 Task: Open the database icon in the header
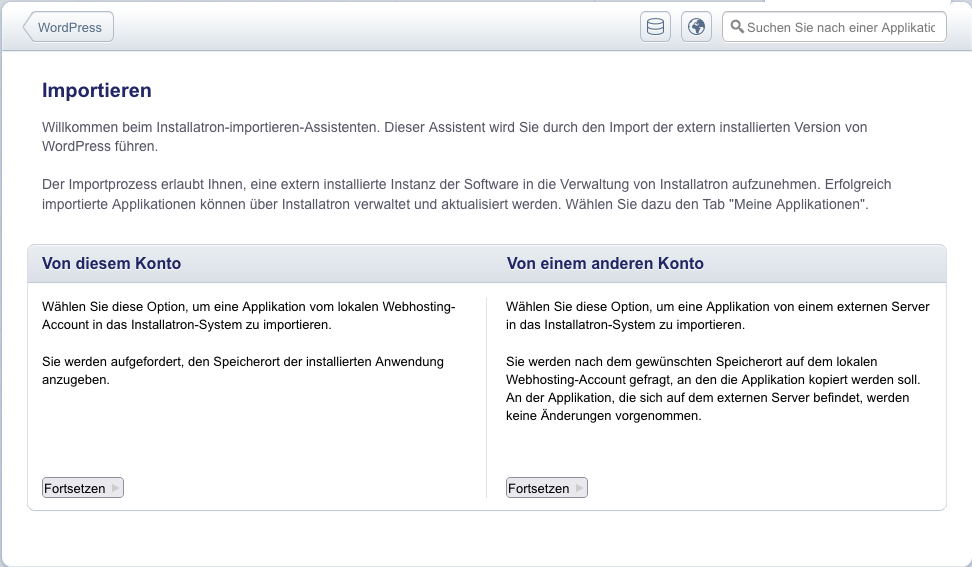click(x=655, y=27)
